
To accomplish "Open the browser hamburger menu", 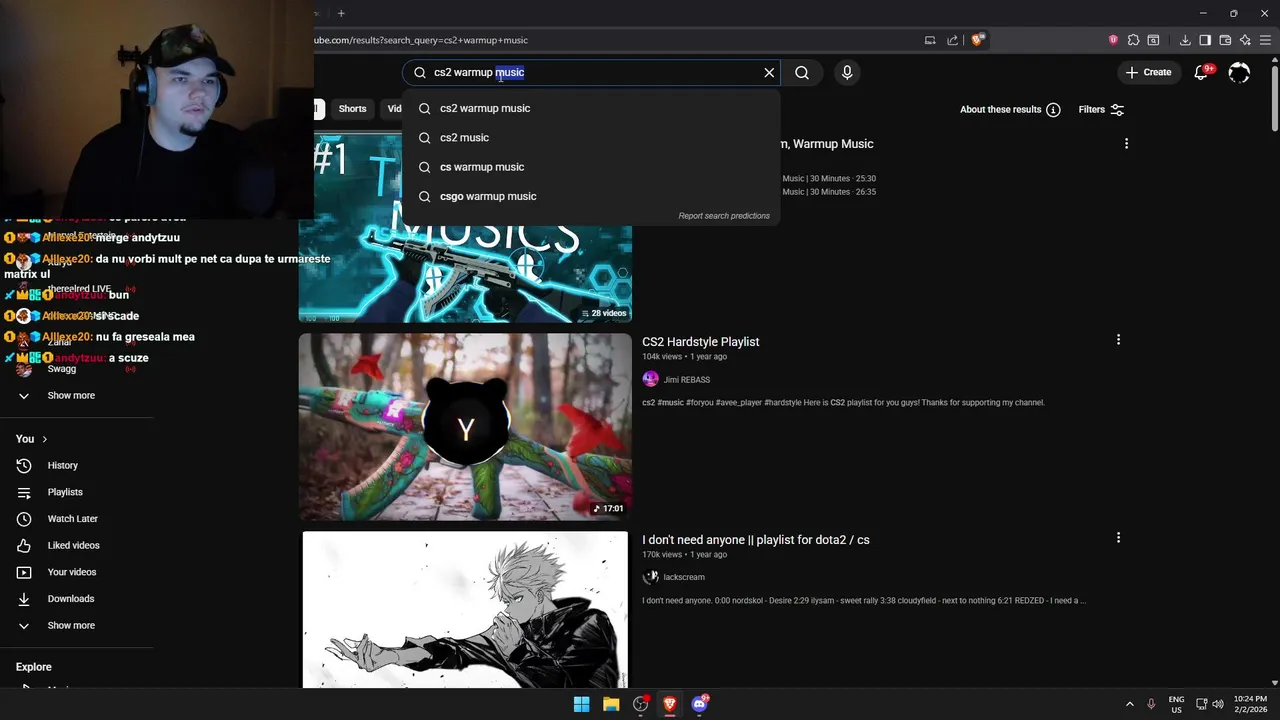I will [x=1265, y=40].
